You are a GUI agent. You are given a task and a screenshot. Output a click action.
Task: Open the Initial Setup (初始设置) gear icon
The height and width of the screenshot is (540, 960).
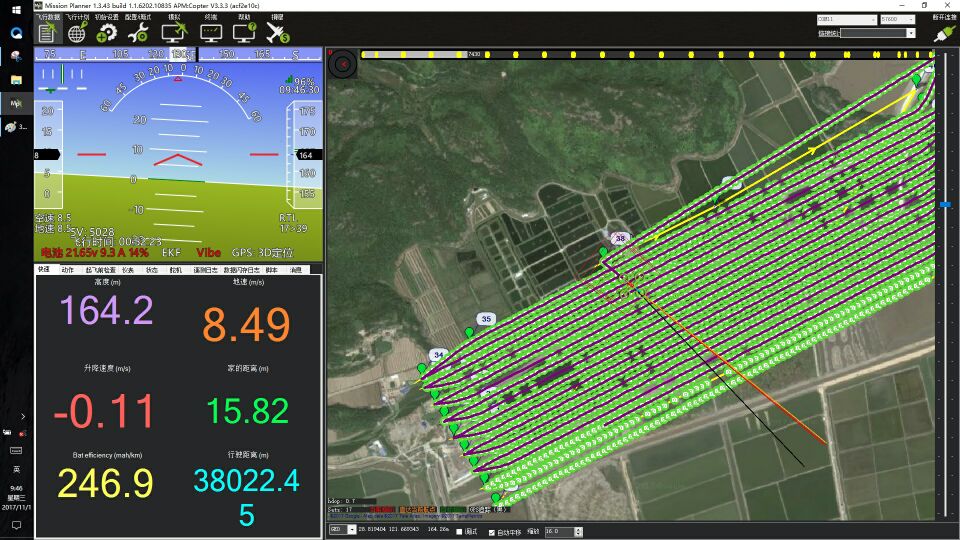click(x=107, y=32)
